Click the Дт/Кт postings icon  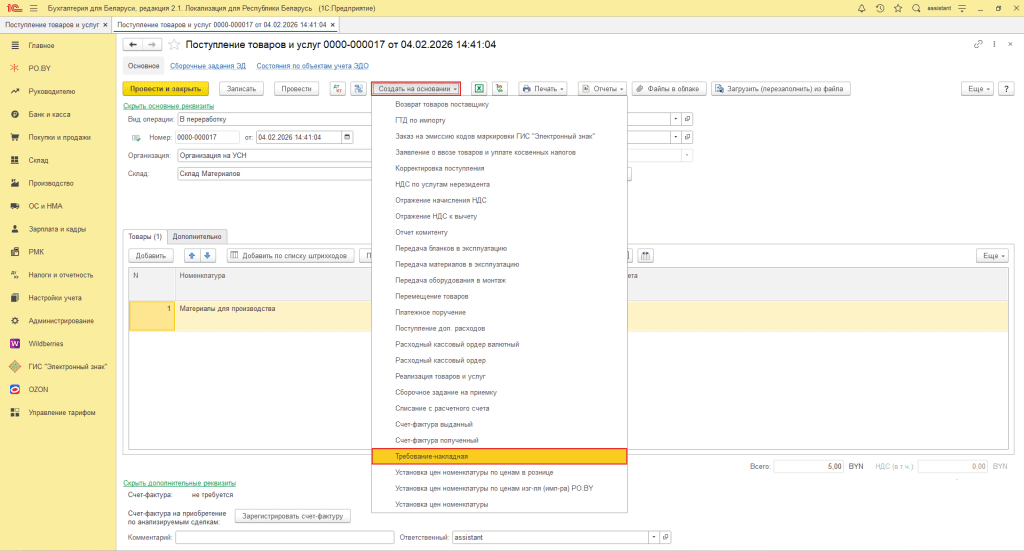tap(337, 89)
